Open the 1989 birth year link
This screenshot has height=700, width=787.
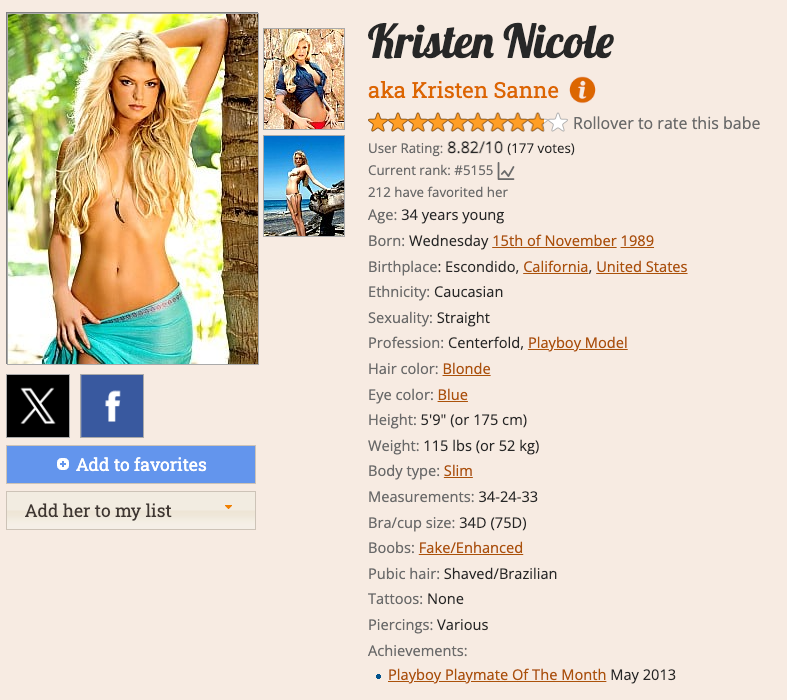637,241
